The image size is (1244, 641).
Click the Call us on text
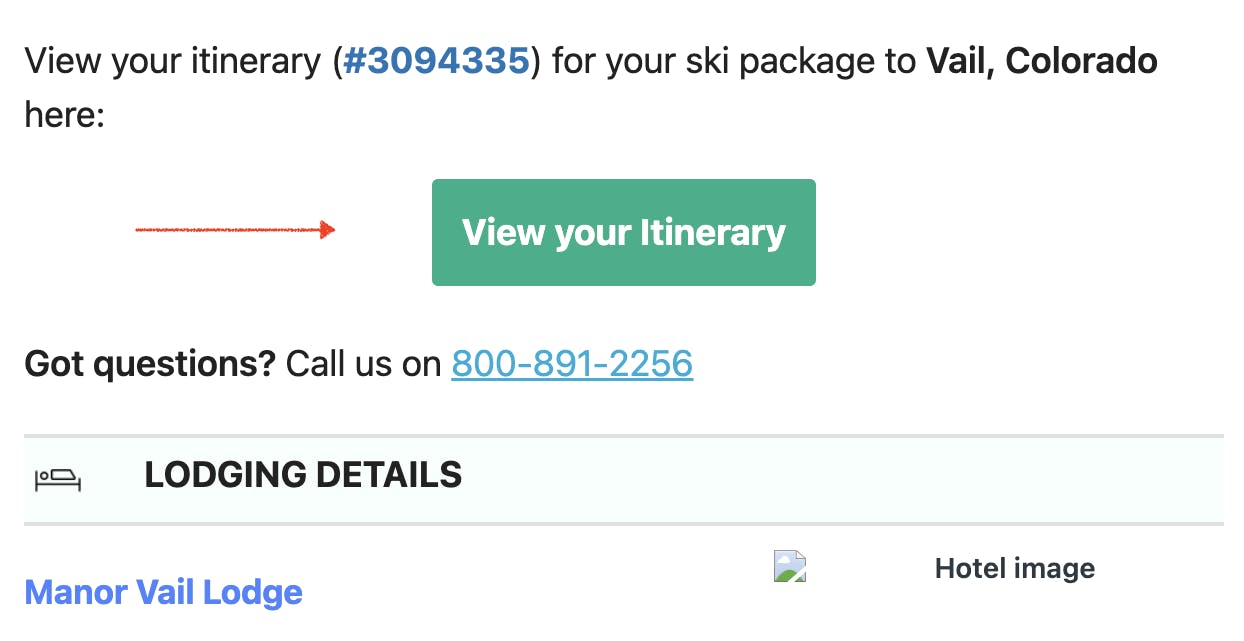[x=363, y=364]
